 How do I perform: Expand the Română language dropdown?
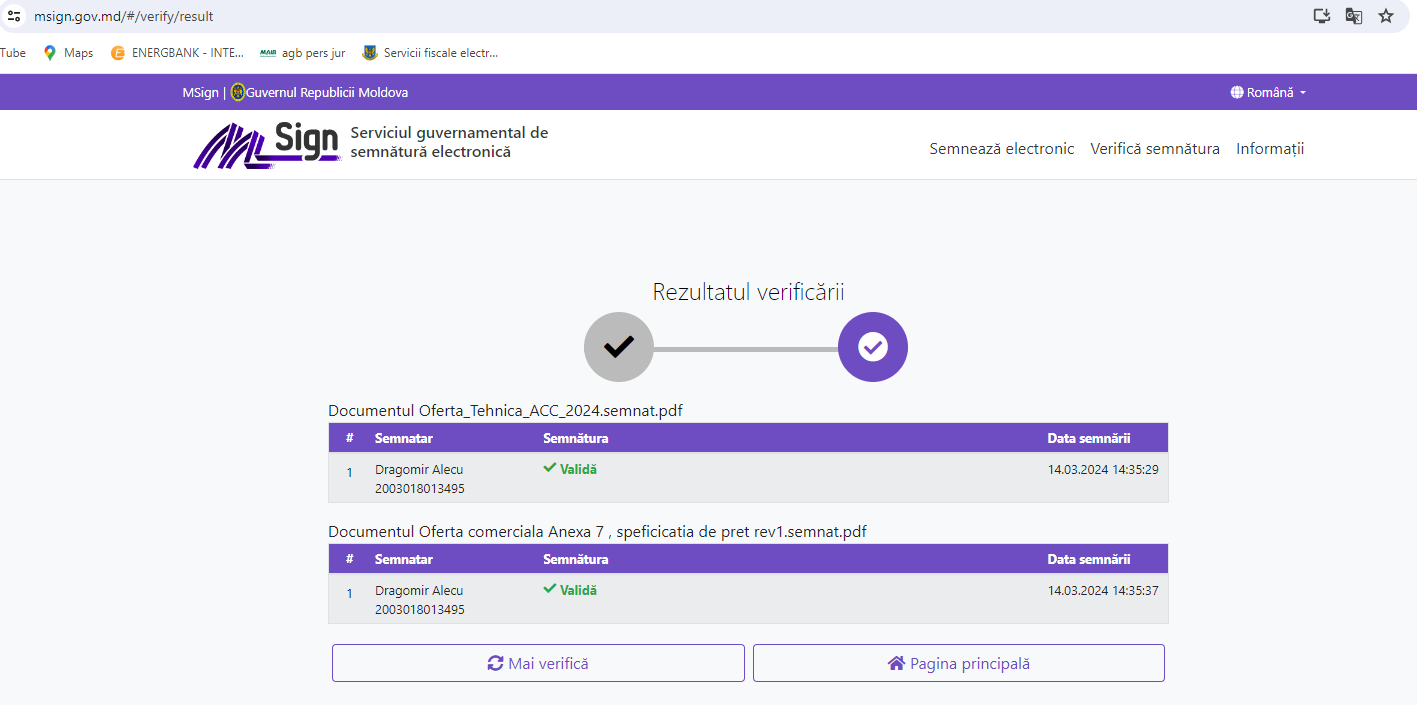point(1269,92)
